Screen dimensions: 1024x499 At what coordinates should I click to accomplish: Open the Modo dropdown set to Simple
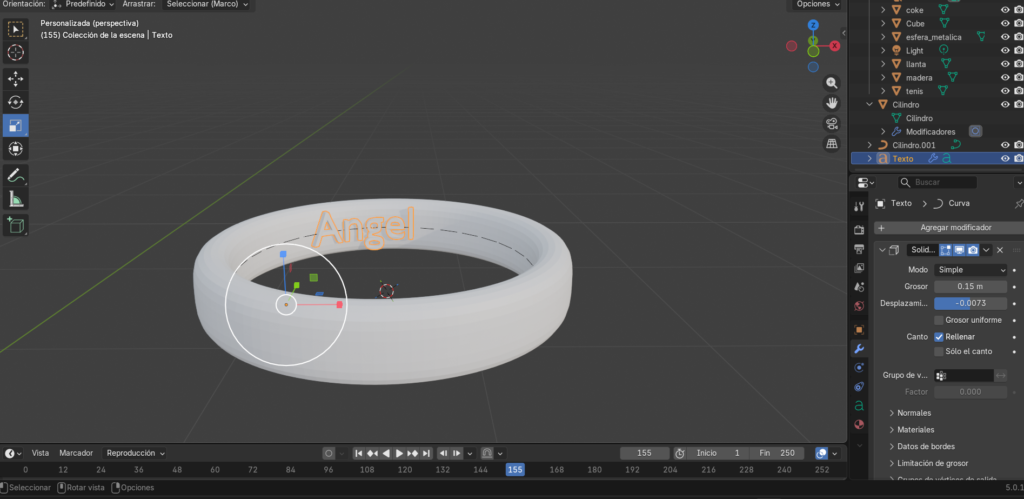[x=971, y=270]
